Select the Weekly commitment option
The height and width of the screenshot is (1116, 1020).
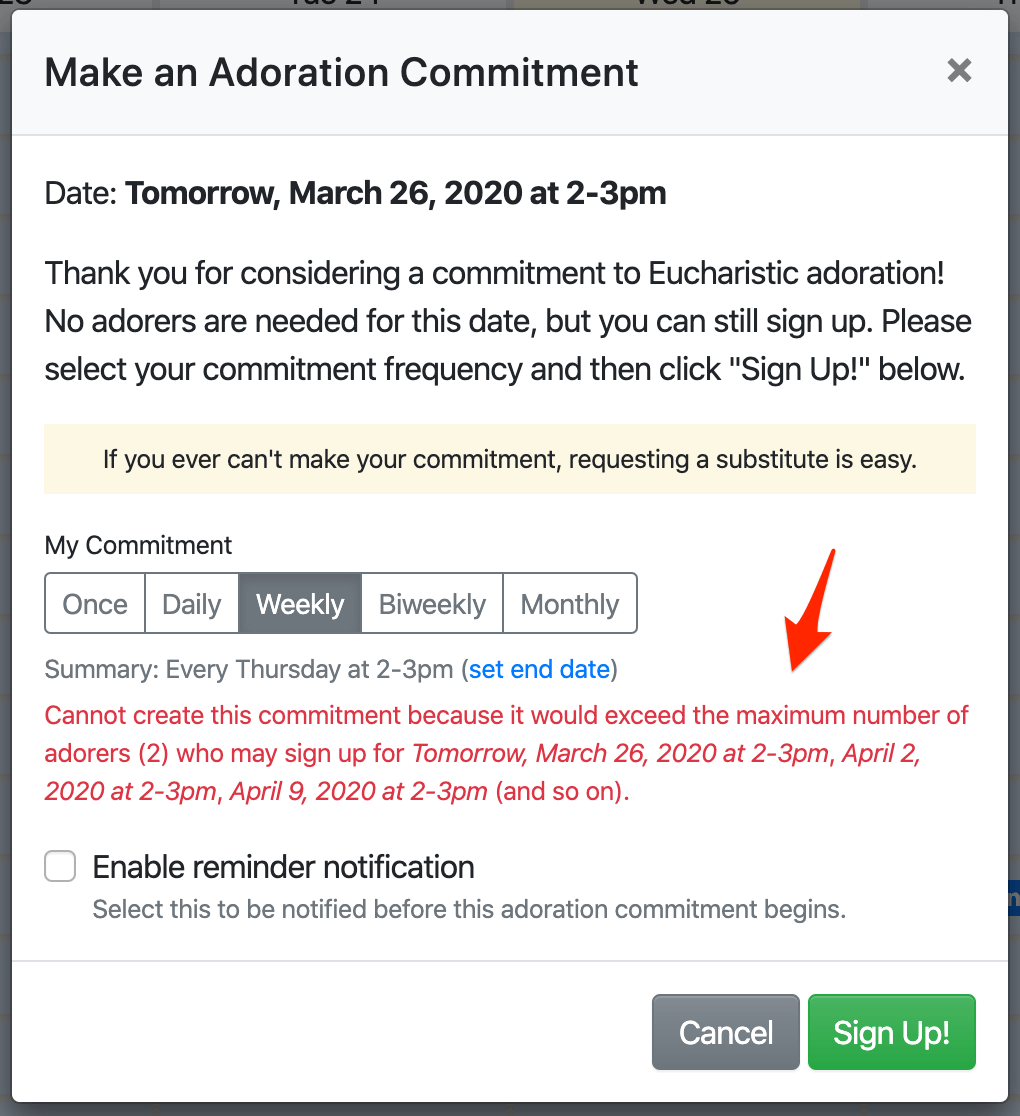[299, 603]
